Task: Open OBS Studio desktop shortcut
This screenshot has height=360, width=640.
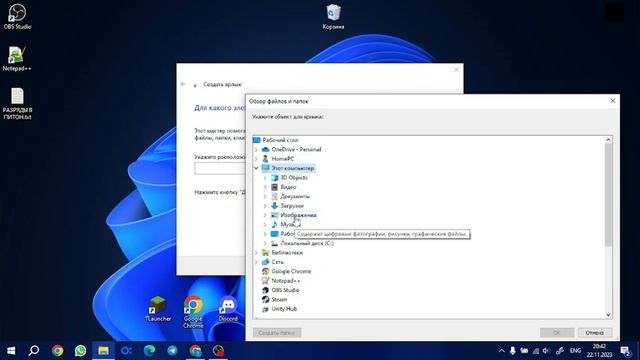Action: (17, 17)
